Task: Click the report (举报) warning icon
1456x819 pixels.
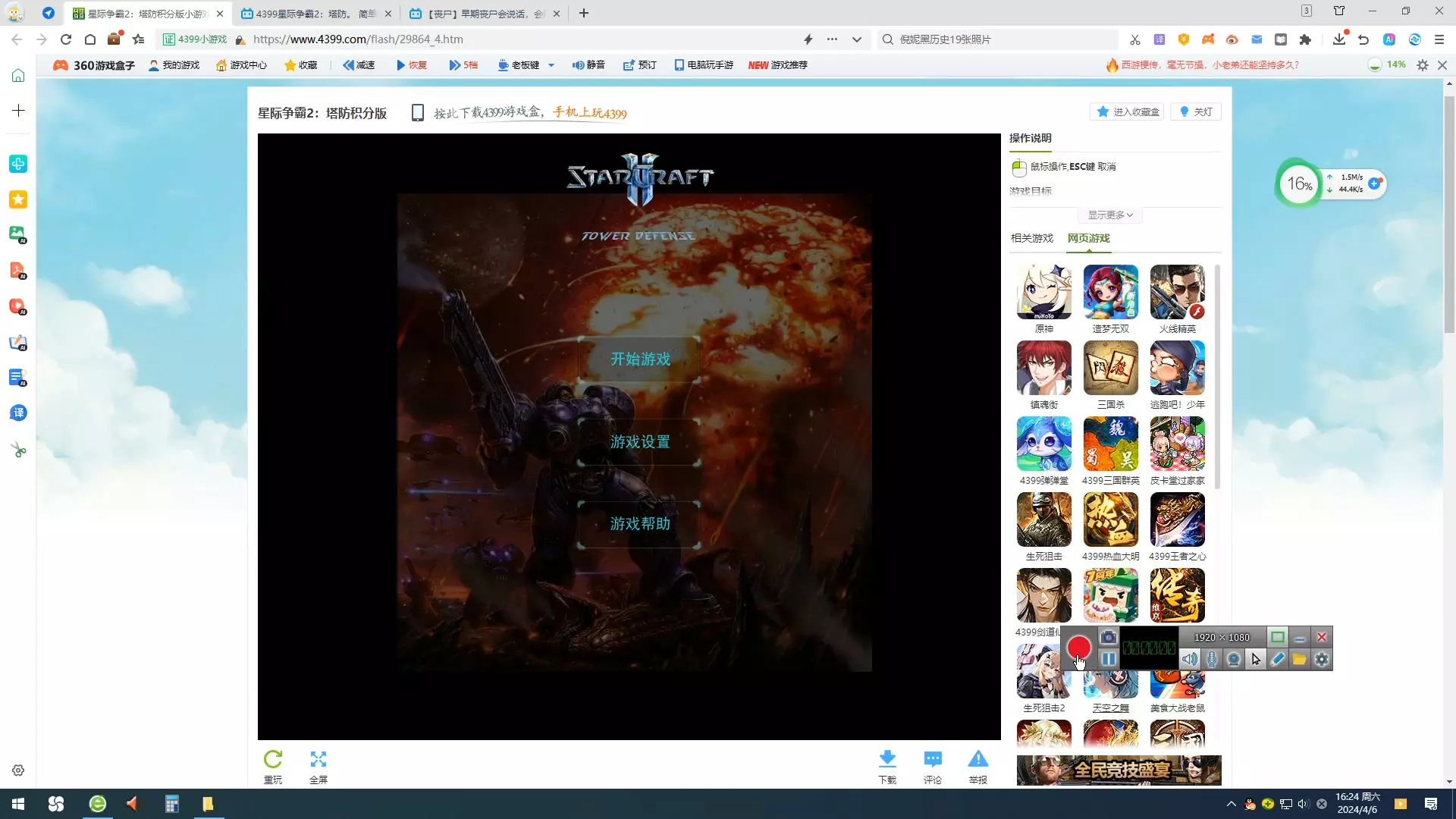Action: point(978,760)
